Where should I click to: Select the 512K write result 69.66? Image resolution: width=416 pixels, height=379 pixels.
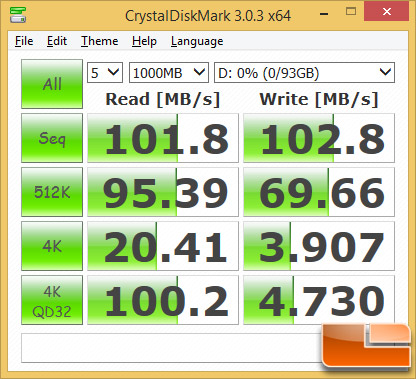319,192
